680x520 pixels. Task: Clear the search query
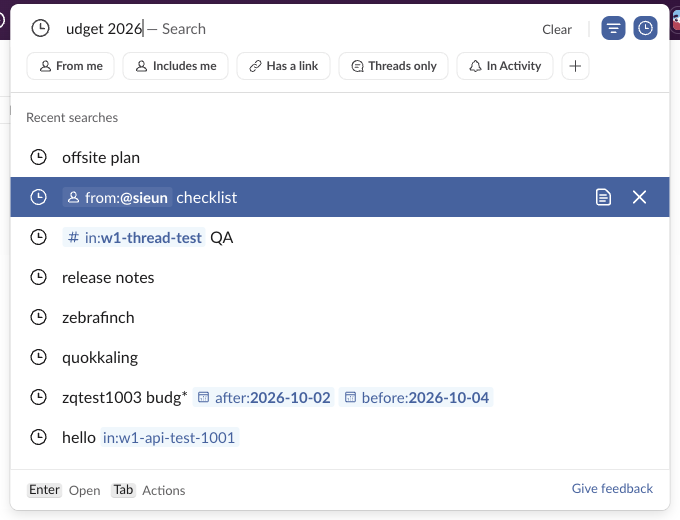[557, 29]
